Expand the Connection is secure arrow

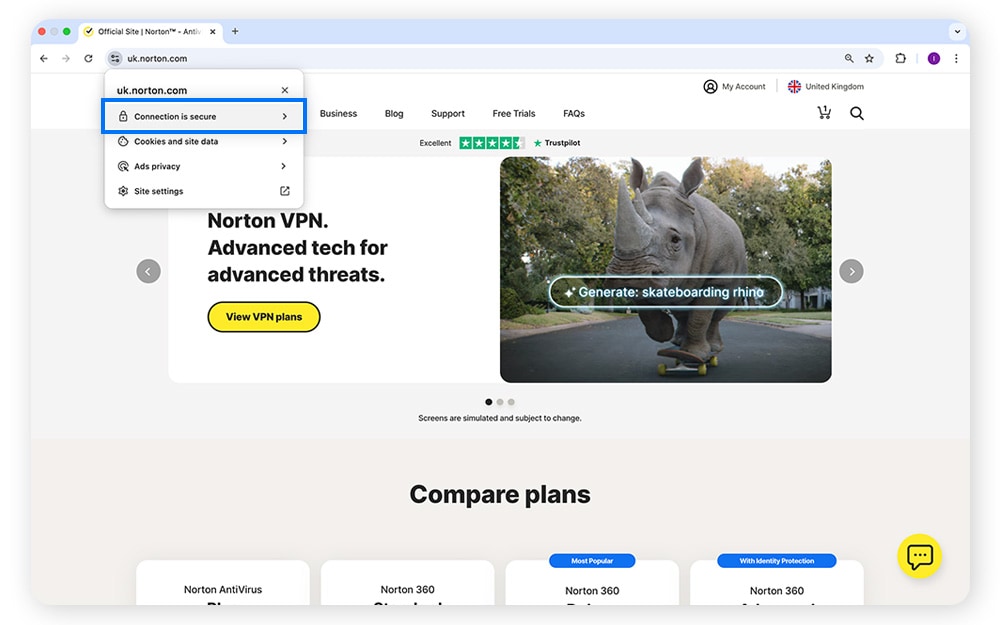[284, 116]
